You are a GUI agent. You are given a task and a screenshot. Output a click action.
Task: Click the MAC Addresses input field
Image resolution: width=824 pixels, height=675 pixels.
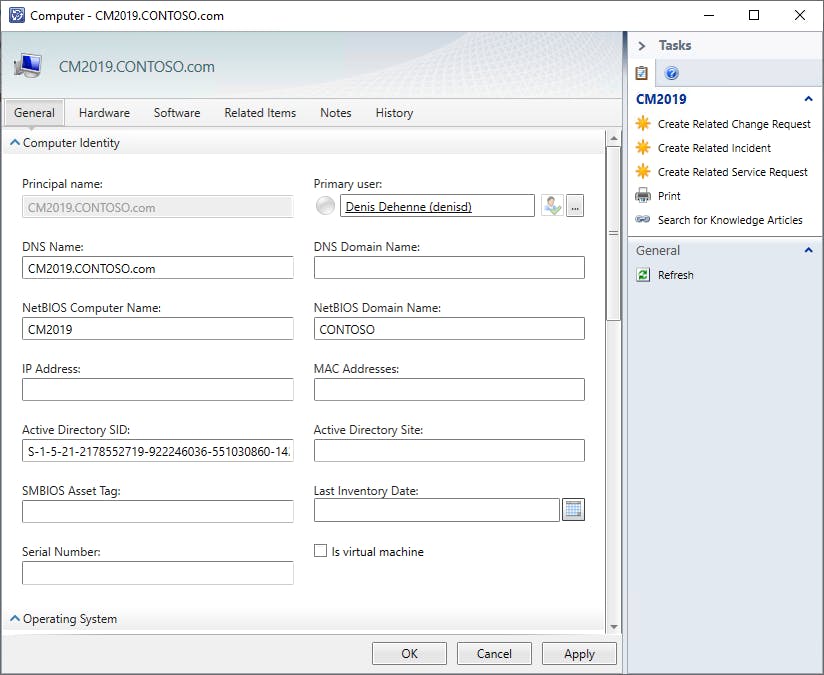pos(449,390)
